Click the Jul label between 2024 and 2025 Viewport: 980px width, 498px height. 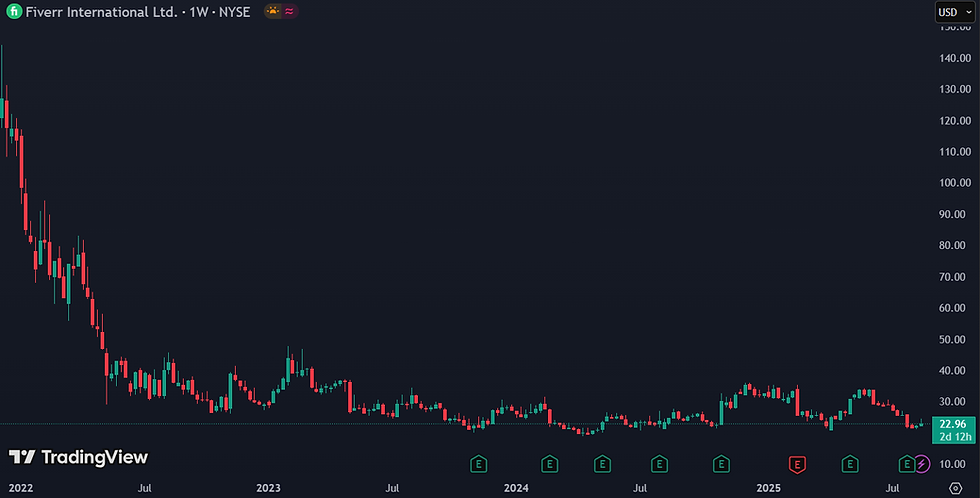pos(640,488)
